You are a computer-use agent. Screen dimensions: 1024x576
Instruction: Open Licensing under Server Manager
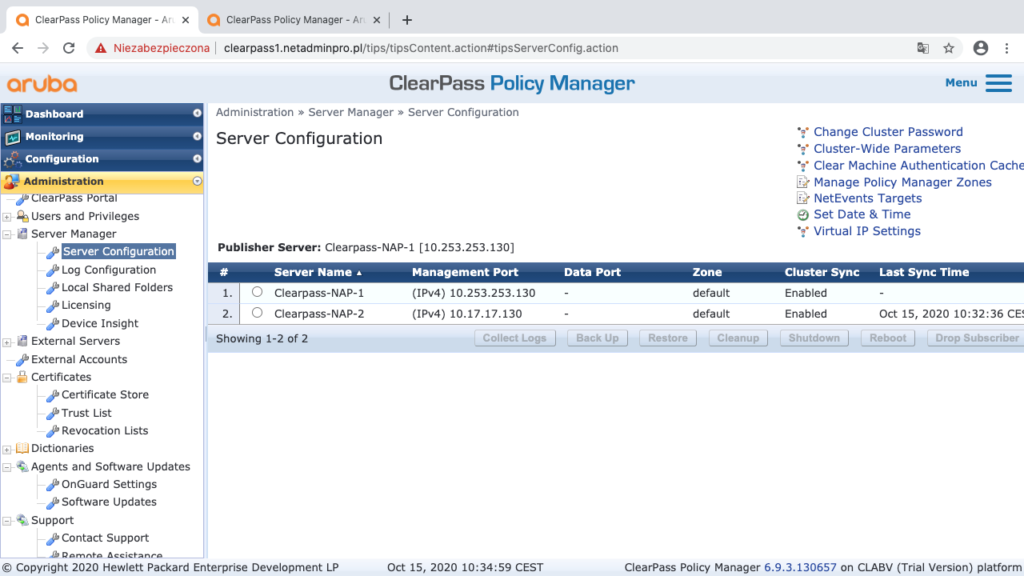pos(86,305)
